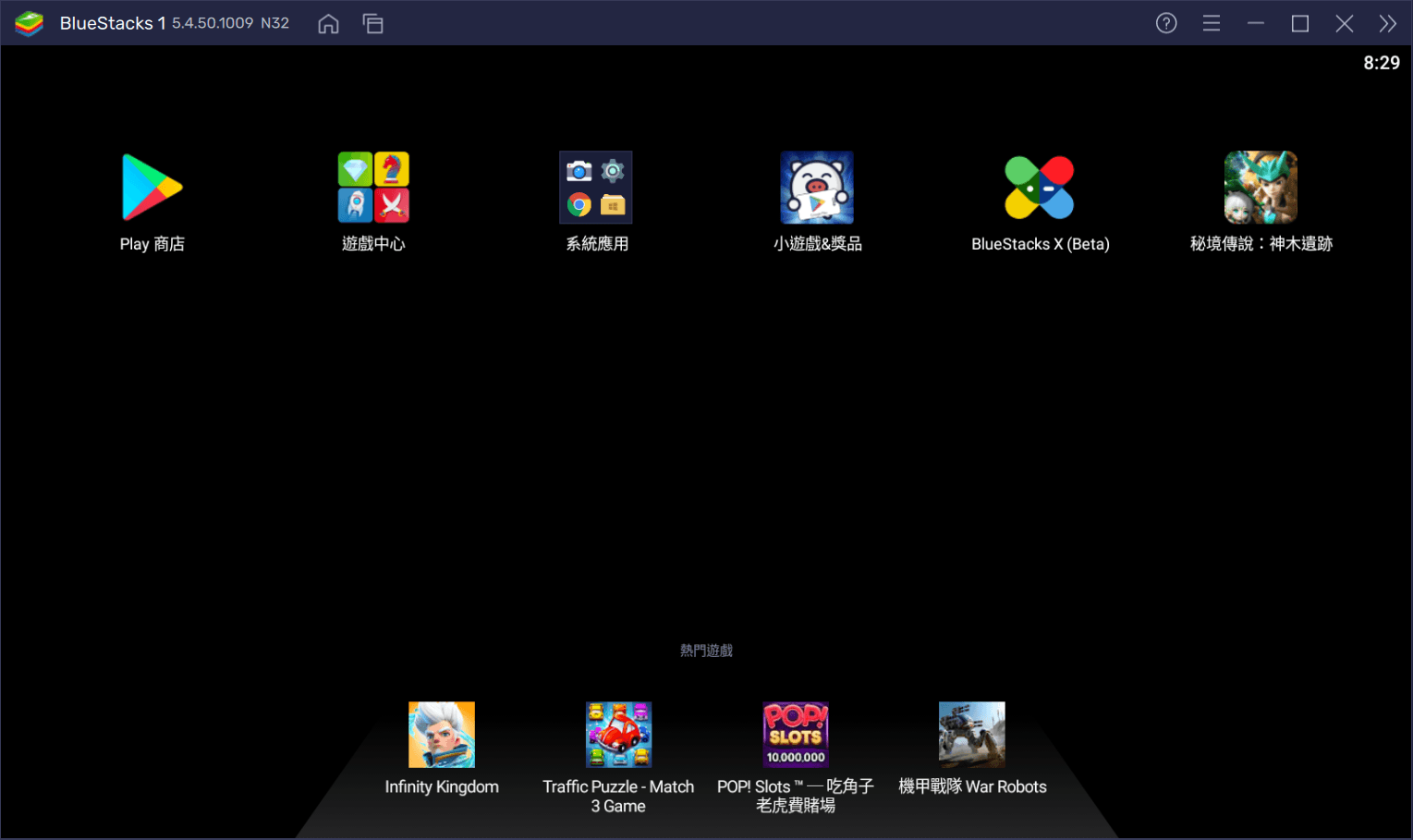This screenshot has height=840, width=1413.
Task: Click the BlueStacks logo in title bar
Action: point(30,23)
